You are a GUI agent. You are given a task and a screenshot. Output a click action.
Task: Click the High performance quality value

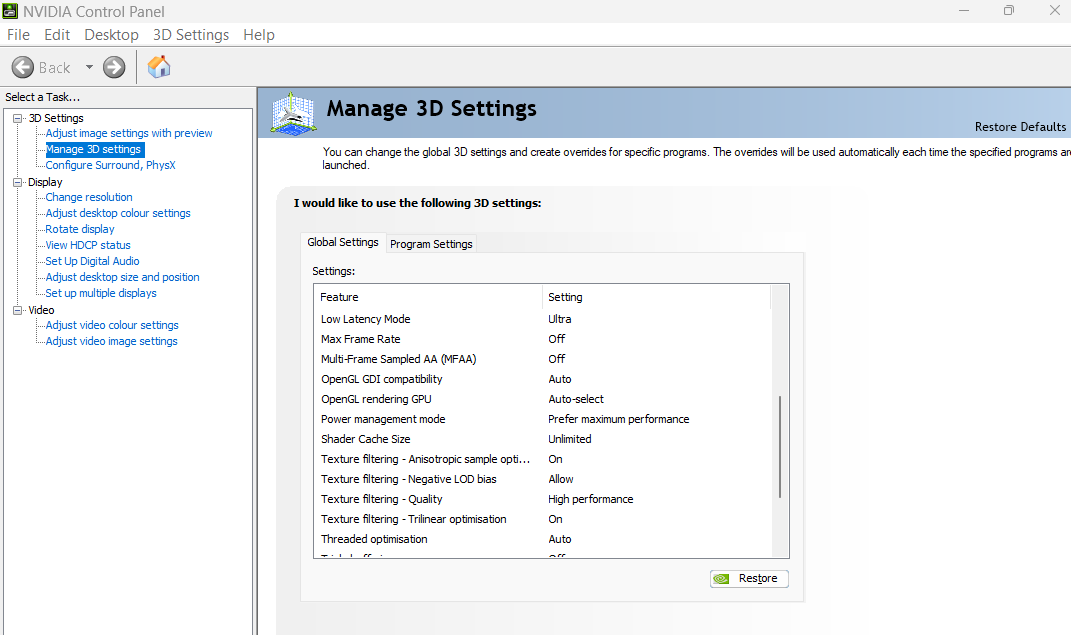[590, 499]
